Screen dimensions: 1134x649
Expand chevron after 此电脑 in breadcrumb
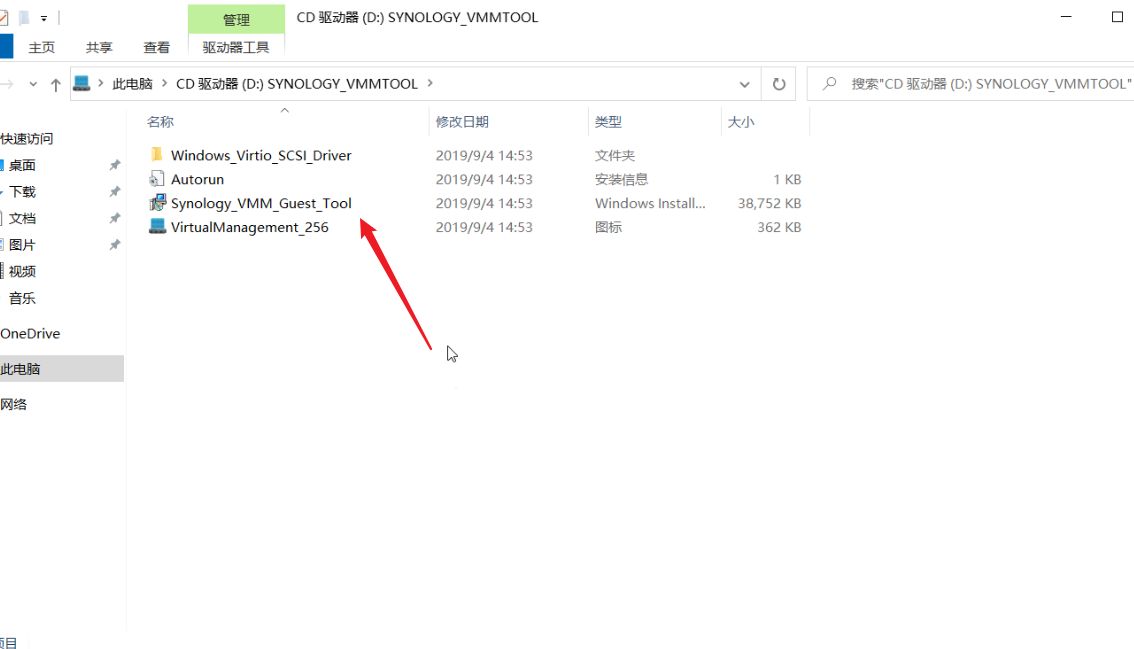pos(164,84)
